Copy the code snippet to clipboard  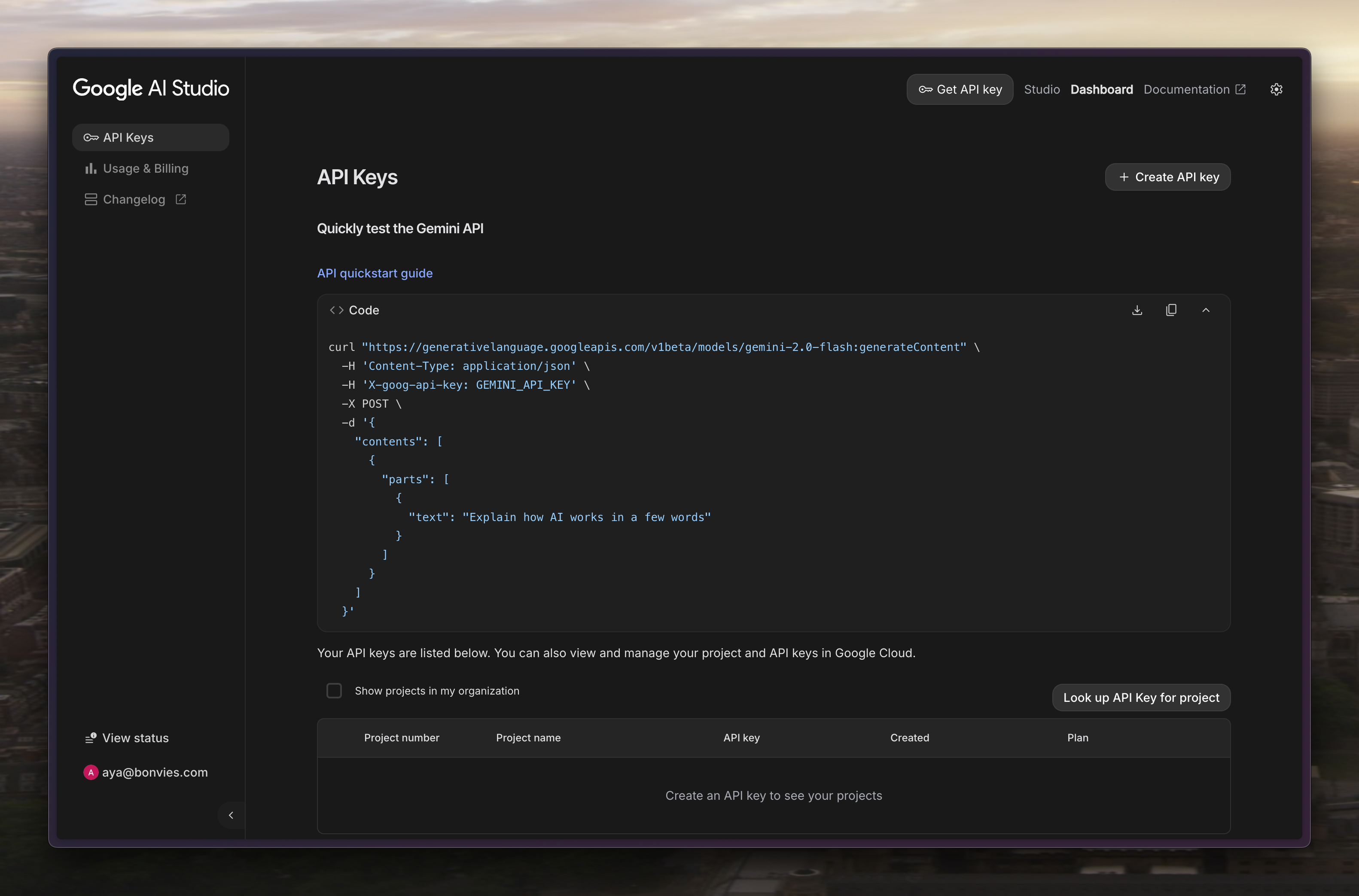(1171, 310)
